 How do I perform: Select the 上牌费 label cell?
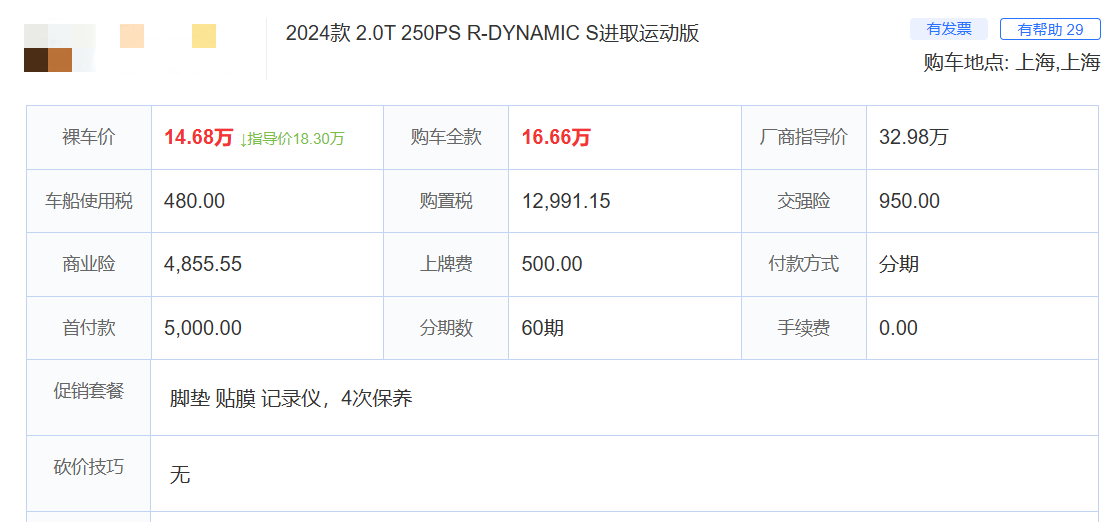(446, 265)
